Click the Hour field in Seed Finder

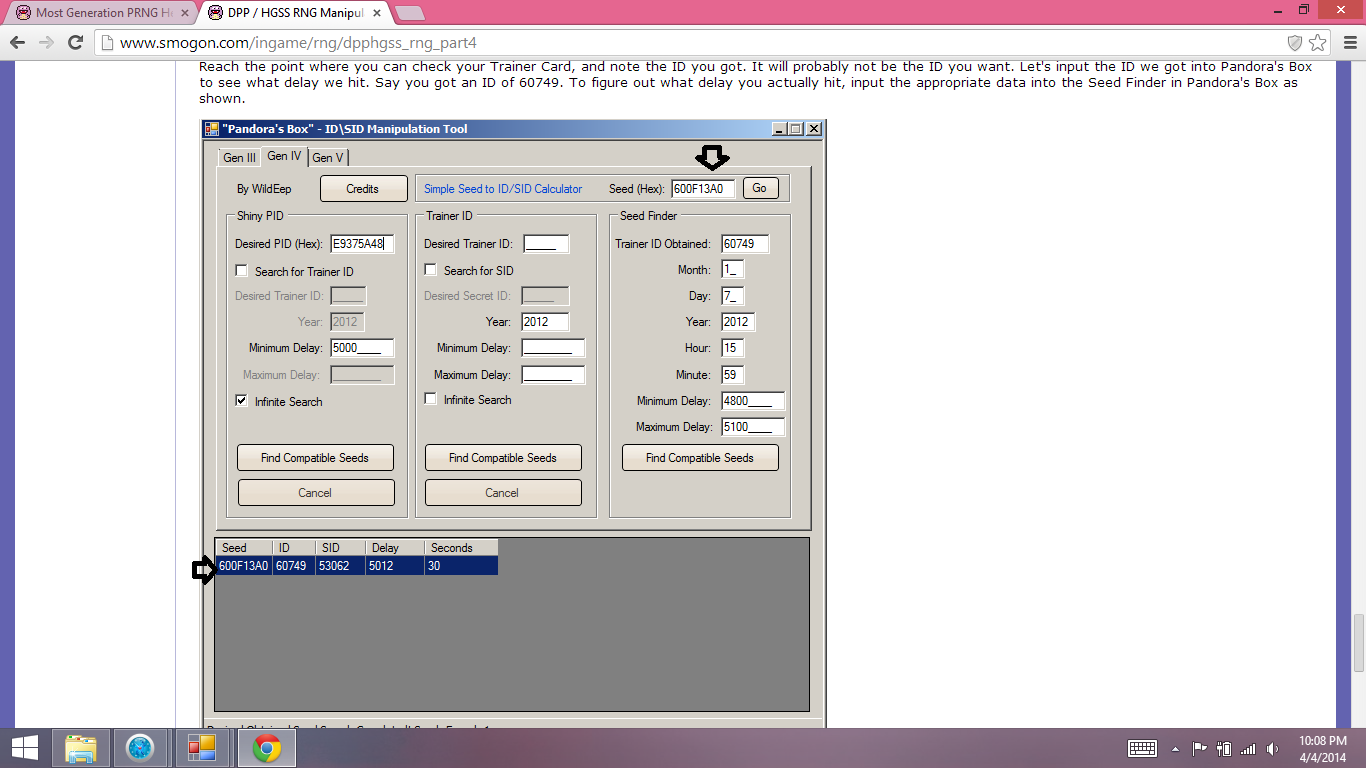click(733, 348)
